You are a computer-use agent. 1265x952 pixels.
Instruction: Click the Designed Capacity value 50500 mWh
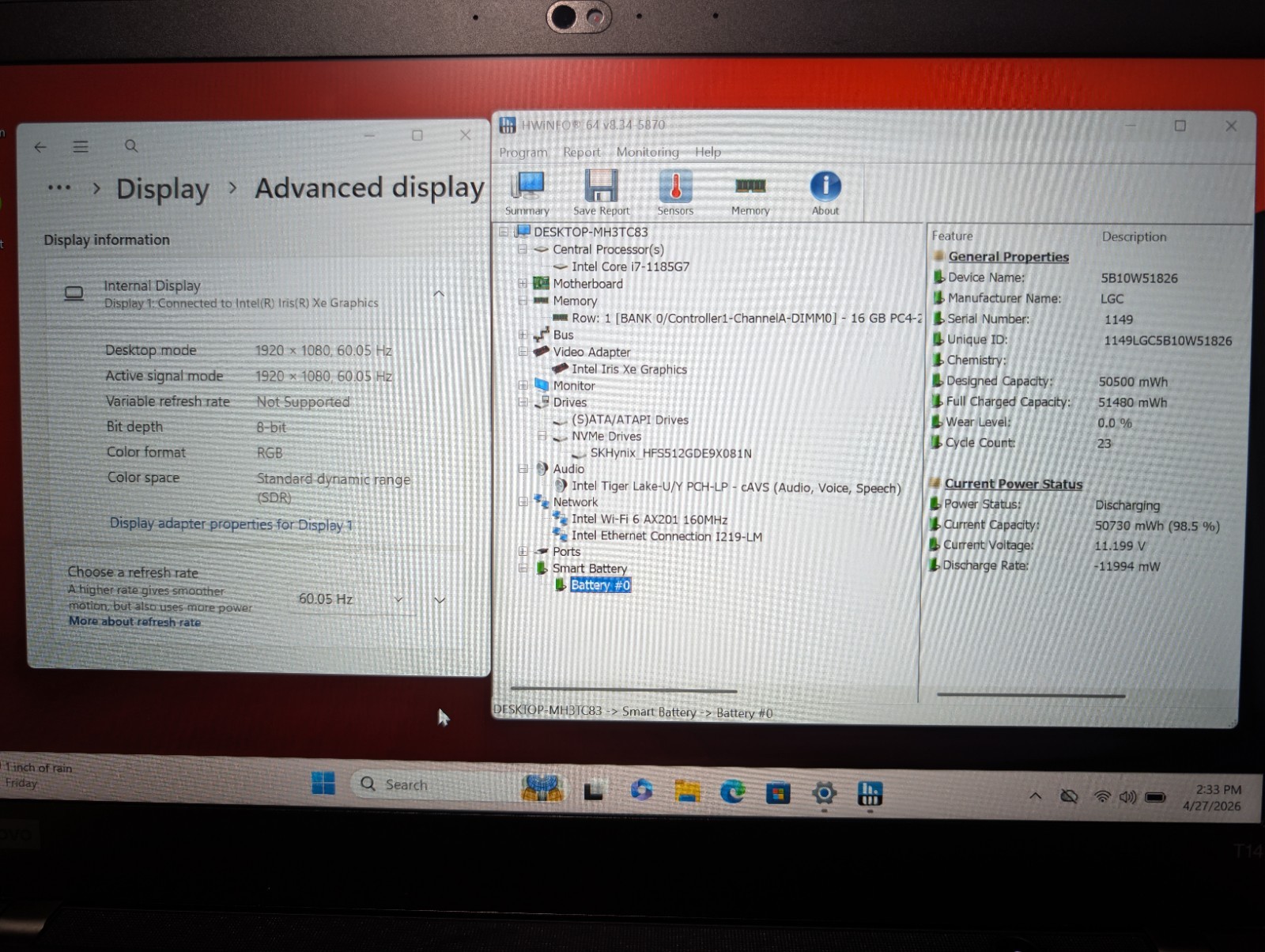(1132, 381)
